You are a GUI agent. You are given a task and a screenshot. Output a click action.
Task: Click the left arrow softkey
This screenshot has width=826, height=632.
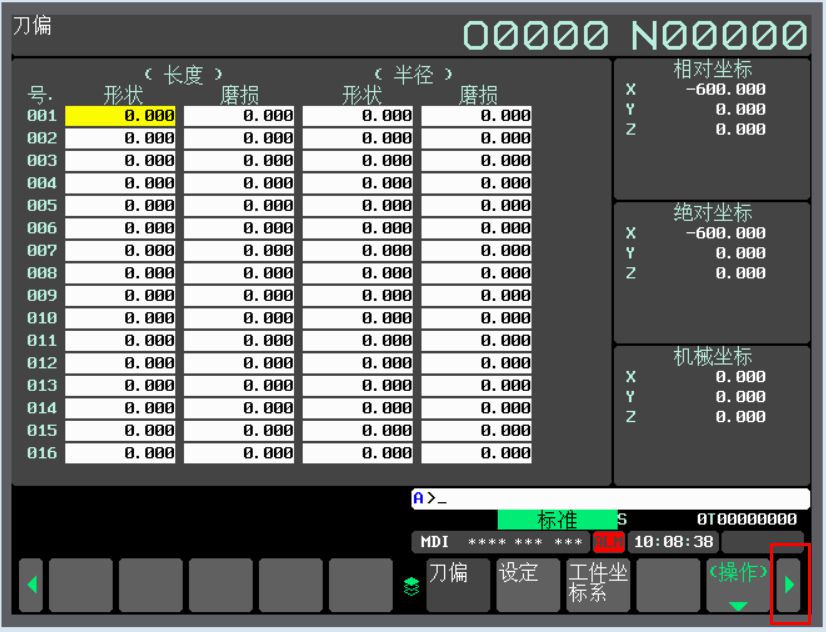31,585
